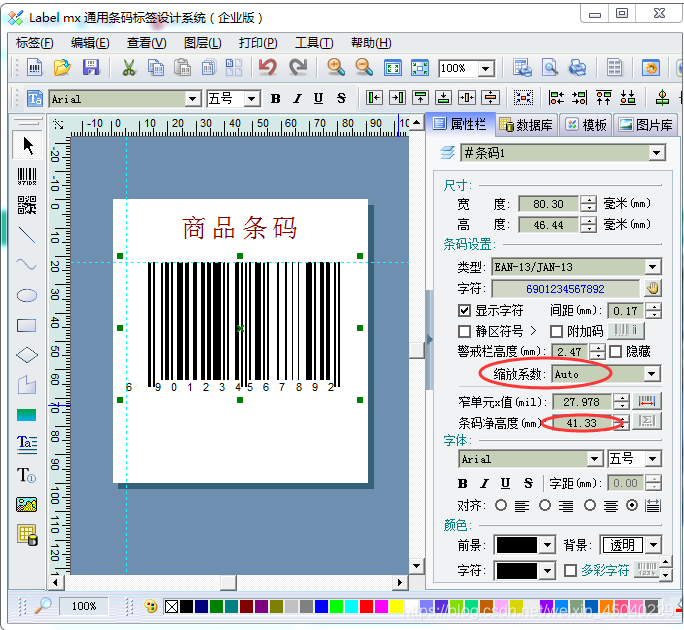Select the QR code tool
684x630 pixels.
point(27,205)
